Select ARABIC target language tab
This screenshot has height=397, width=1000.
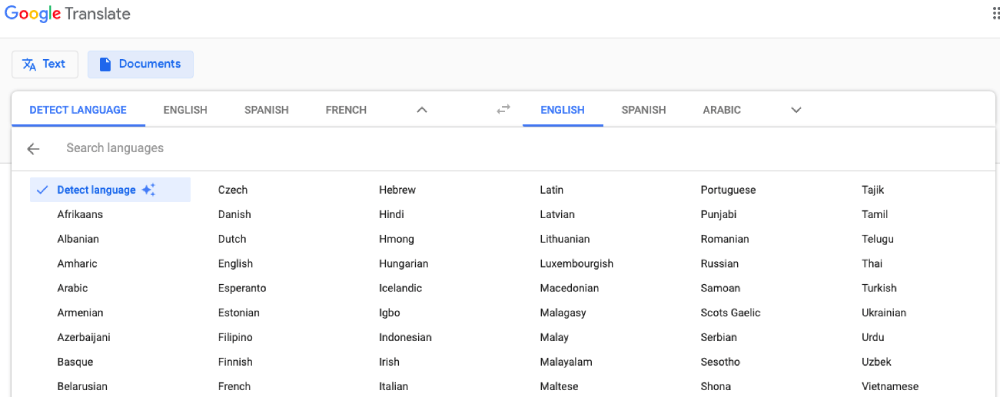tap(722, 110)
